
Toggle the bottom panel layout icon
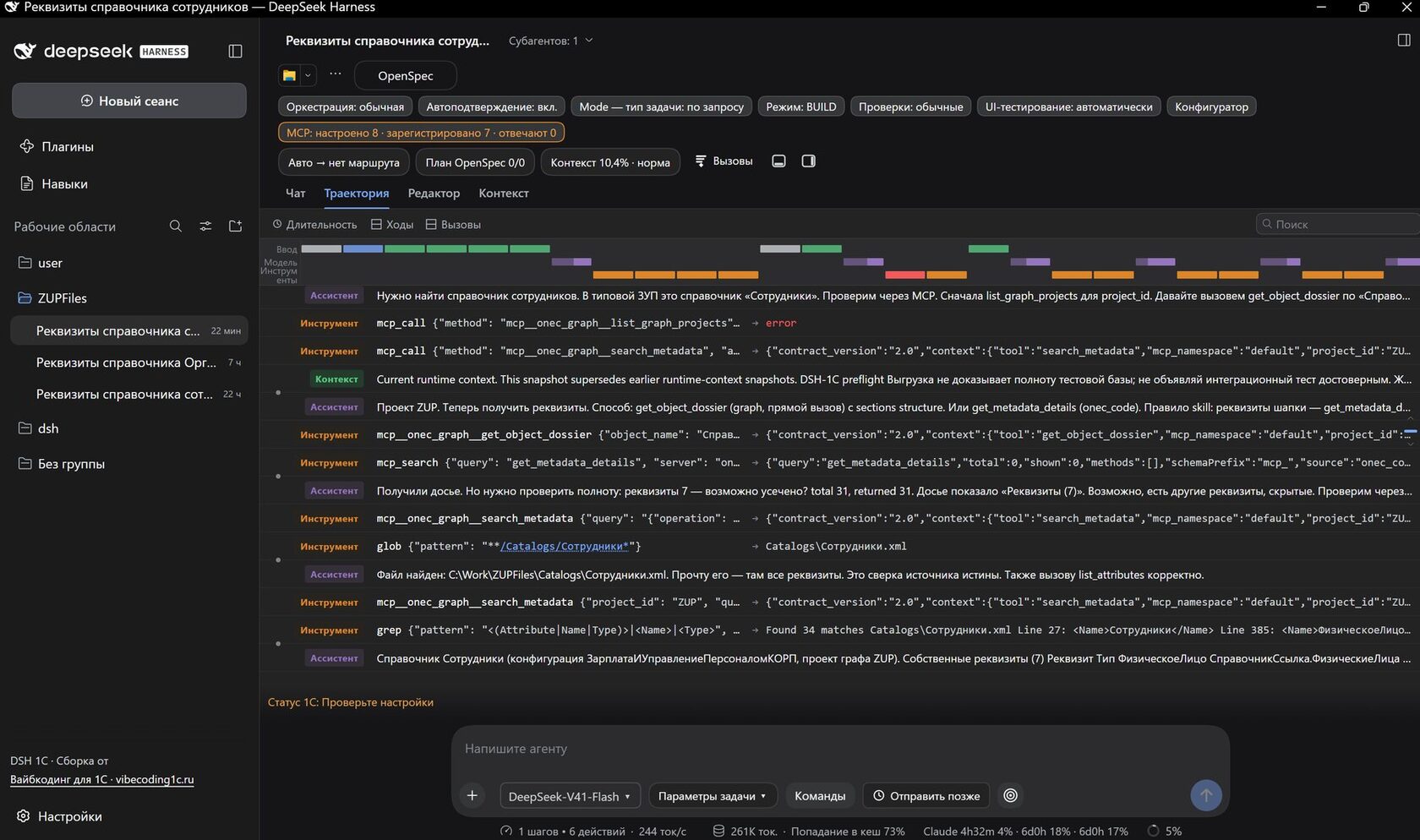(779, 161)
